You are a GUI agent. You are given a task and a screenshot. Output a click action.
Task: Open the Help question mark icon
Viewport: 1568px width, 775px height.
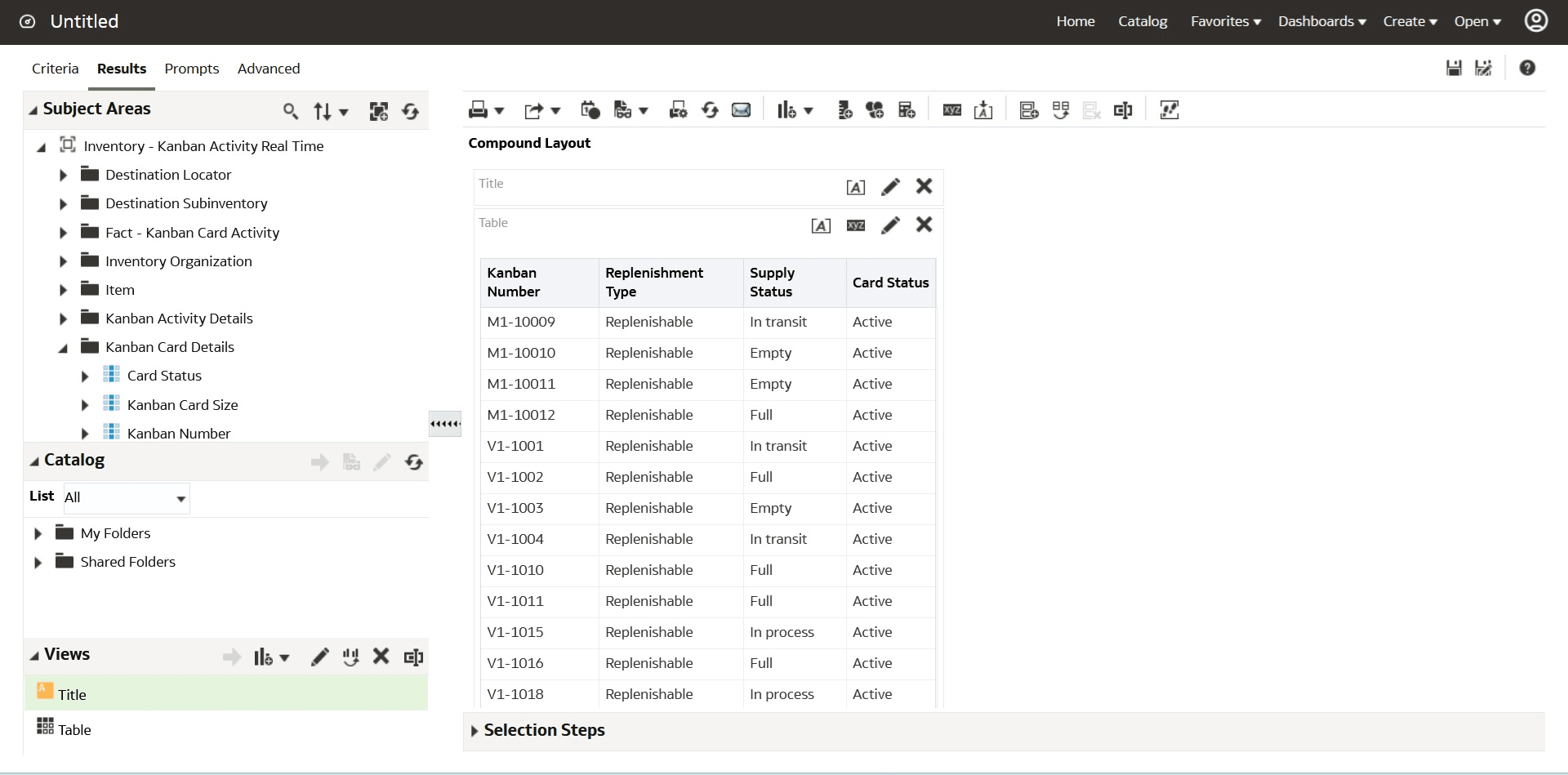(x=1527, y=69)
